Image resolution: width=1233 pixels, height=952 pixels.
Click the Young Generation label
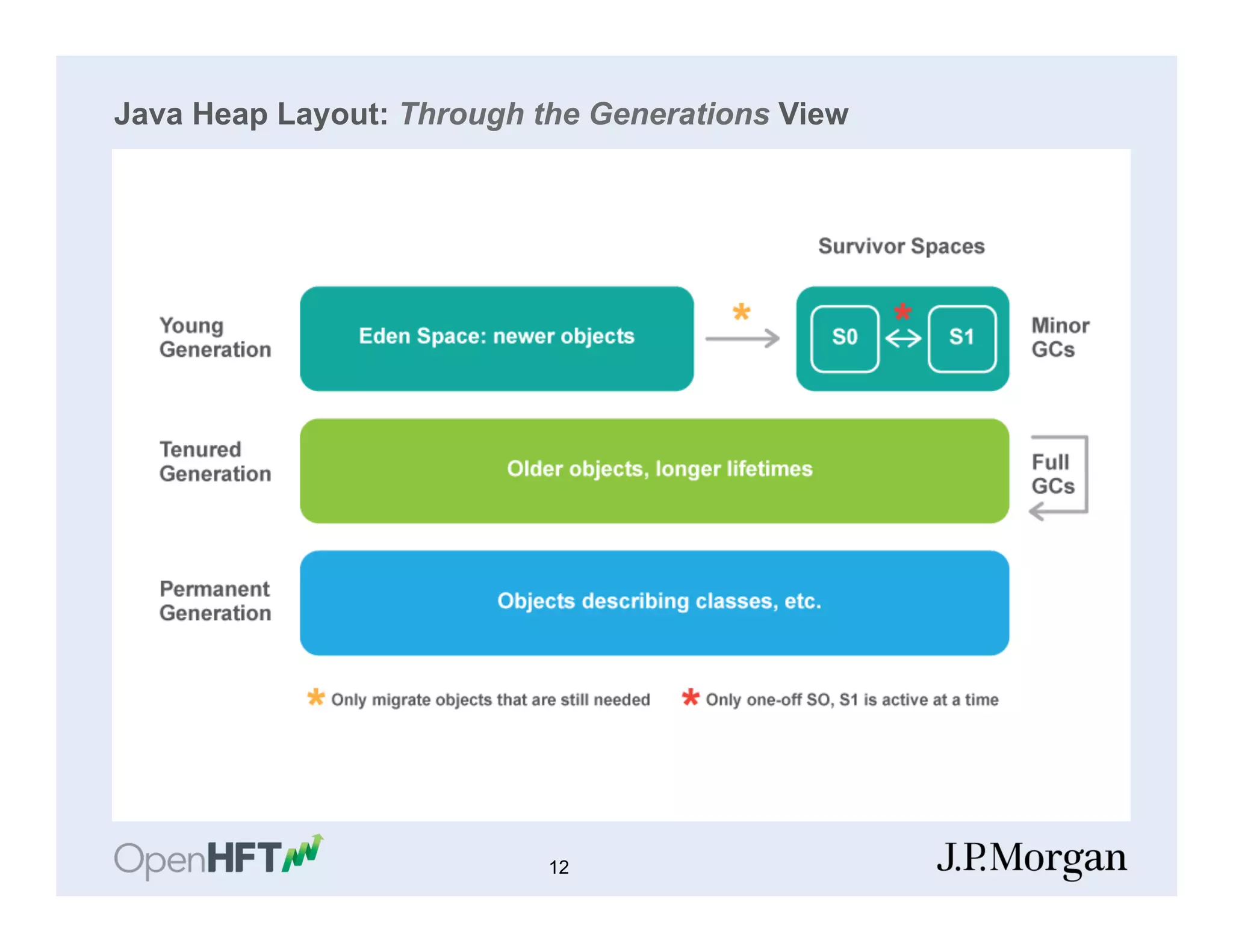(215, 338)
